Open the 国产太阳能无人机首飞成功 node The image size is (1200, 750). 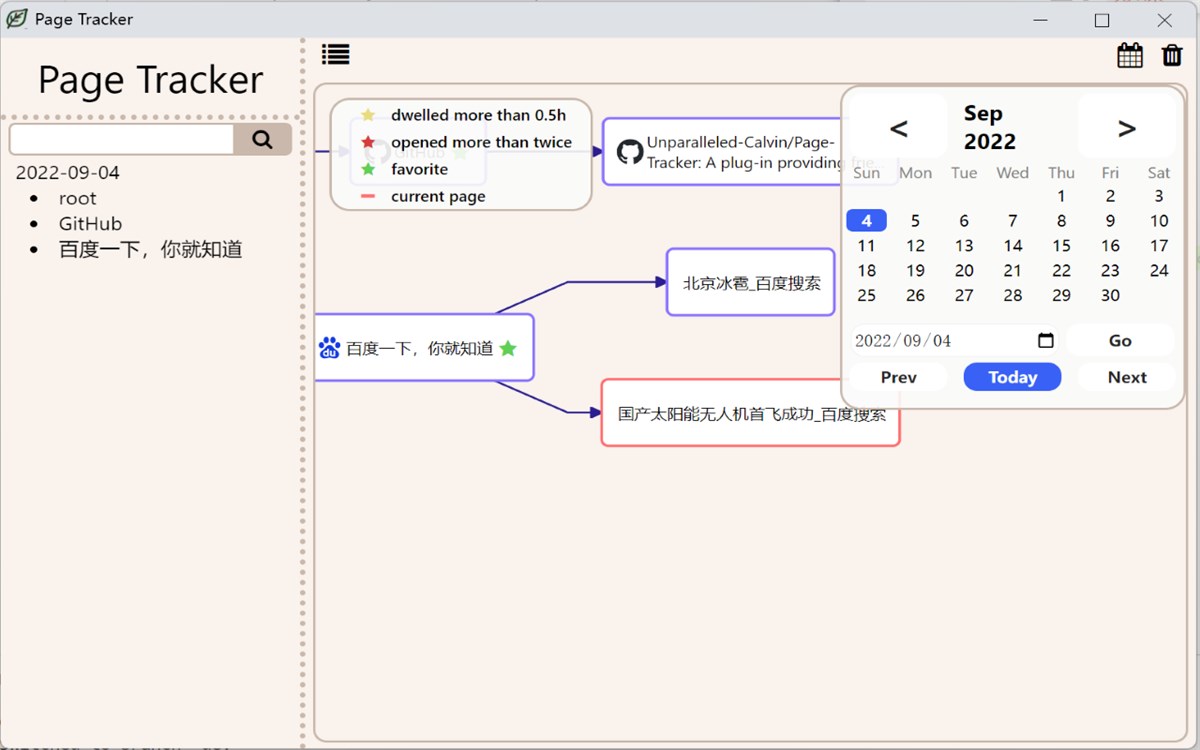(751, 413)
